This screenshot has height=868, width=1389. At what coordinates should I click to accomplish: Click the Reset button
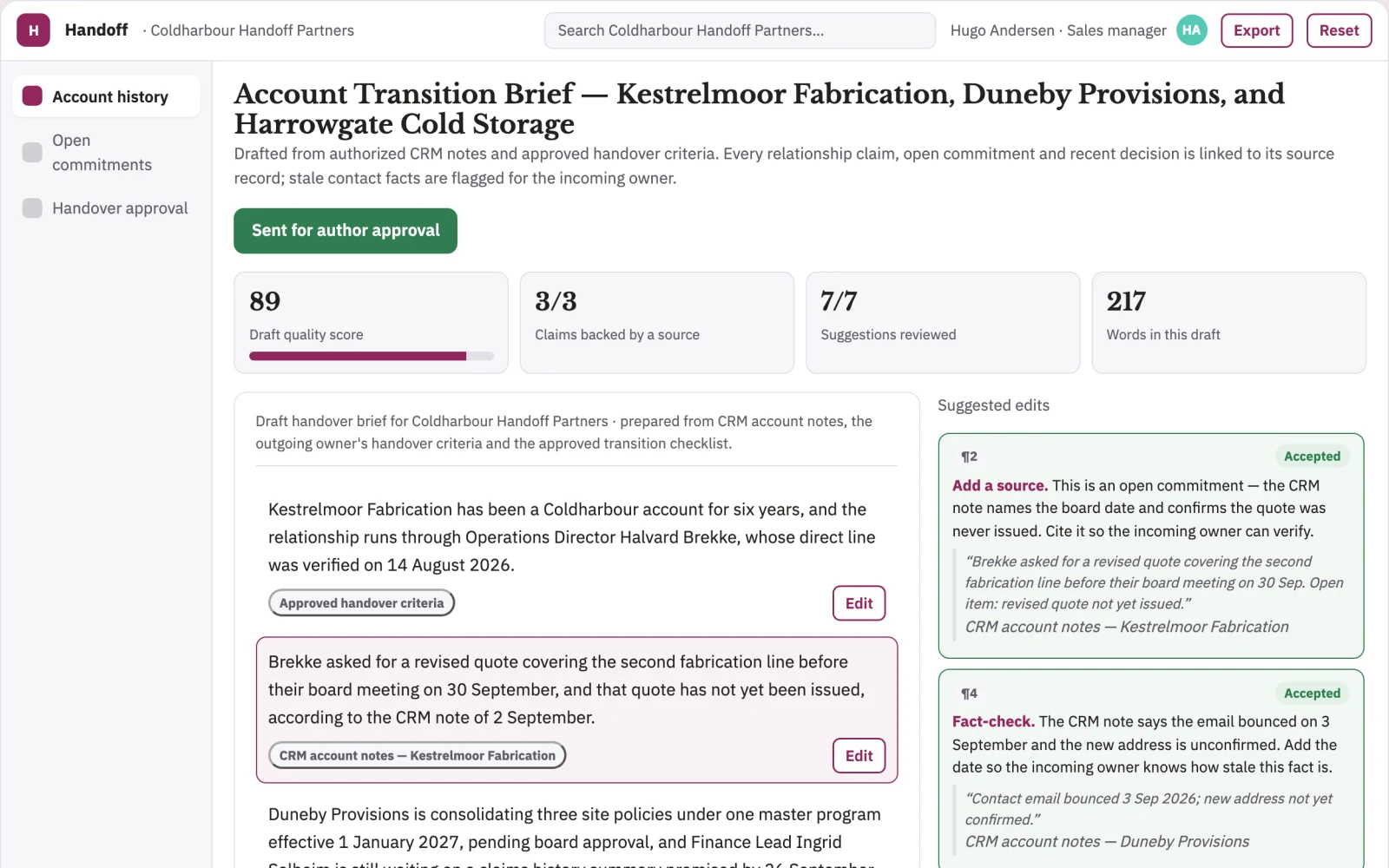click(x=1339, y=30)
